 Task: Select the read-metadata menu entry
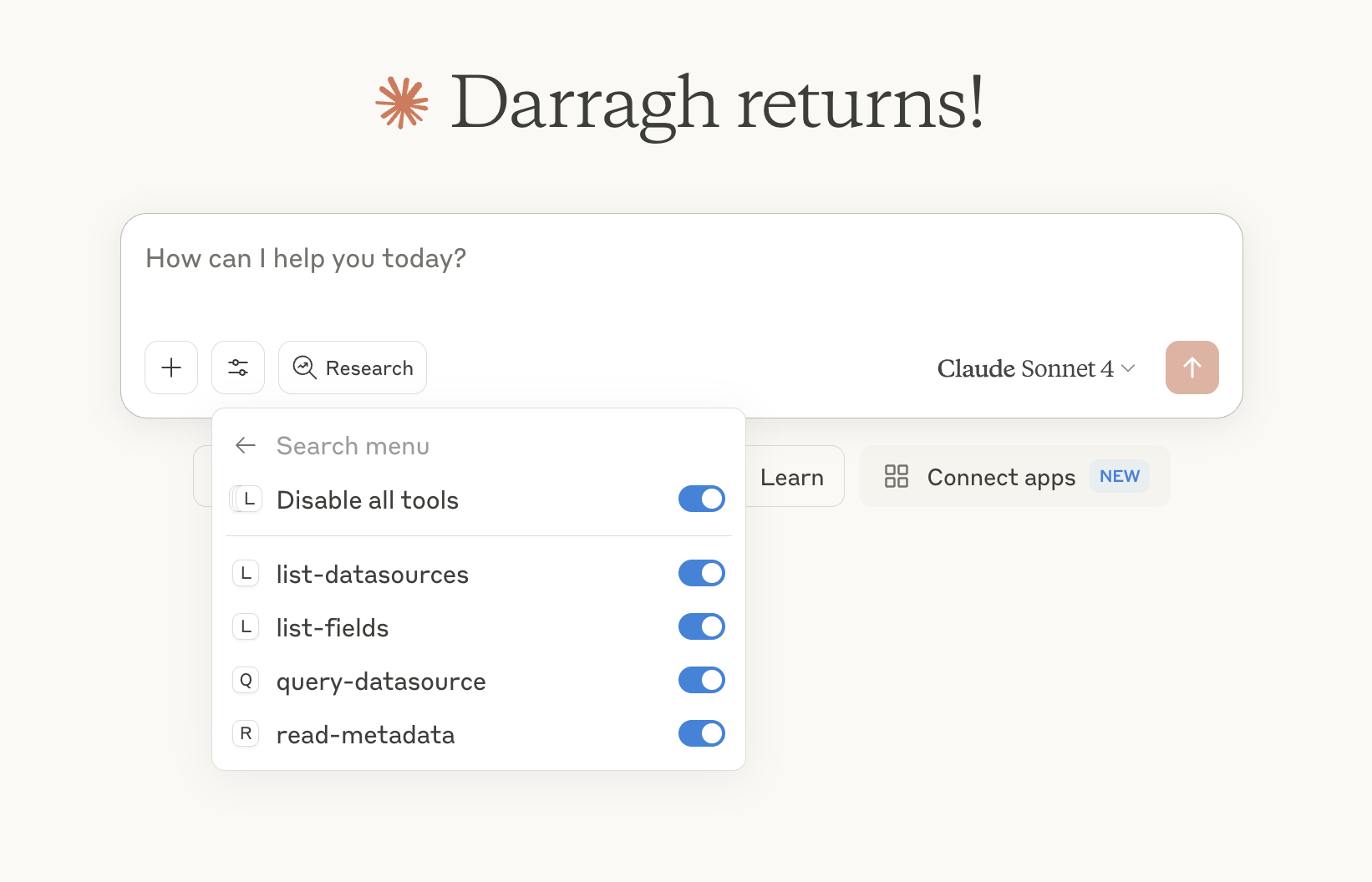coord(365,735)
